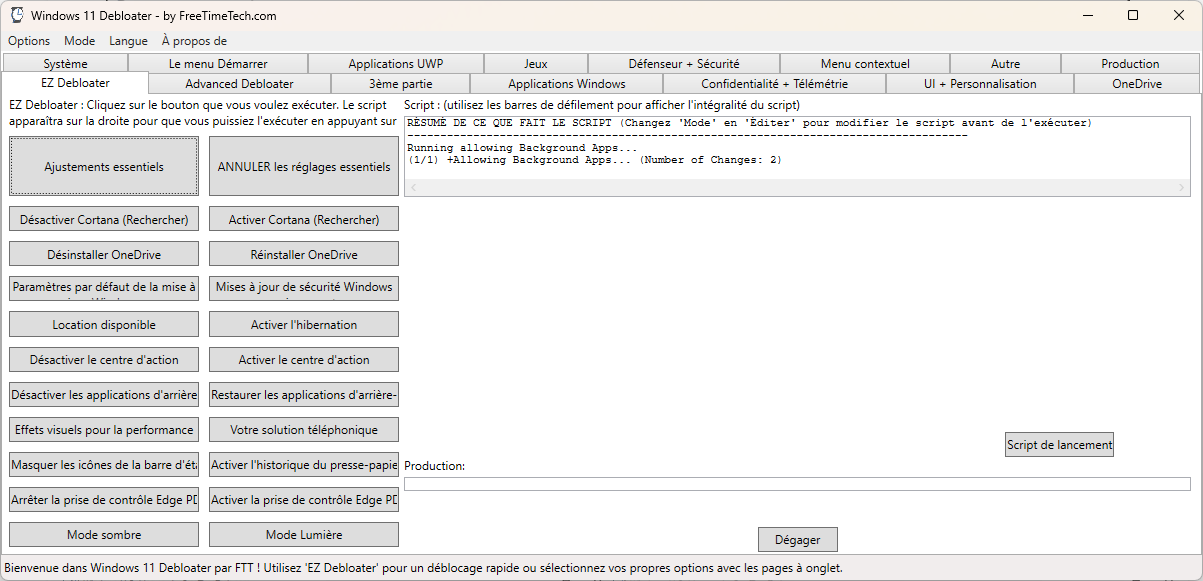The image size is (1203, 581).
Task: Open the OneDrive tab
Action: click(x=1137, y=84)
